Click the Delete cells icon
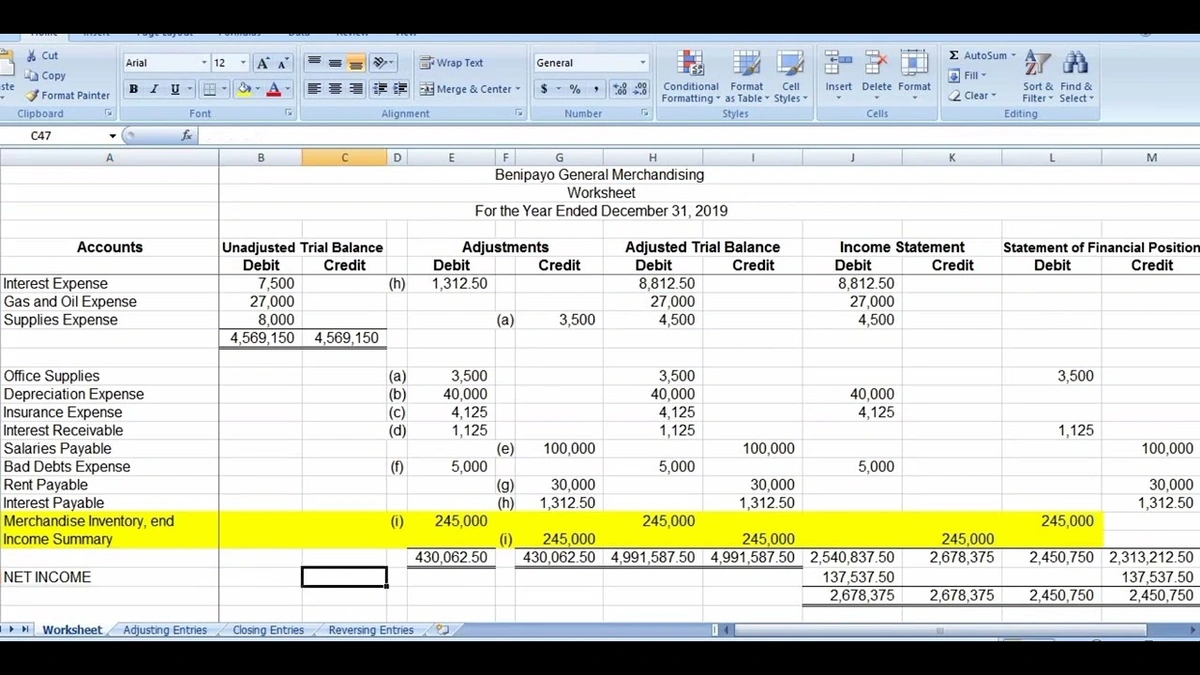Viewport: 1200px width, 675px height. pos(876,66)
